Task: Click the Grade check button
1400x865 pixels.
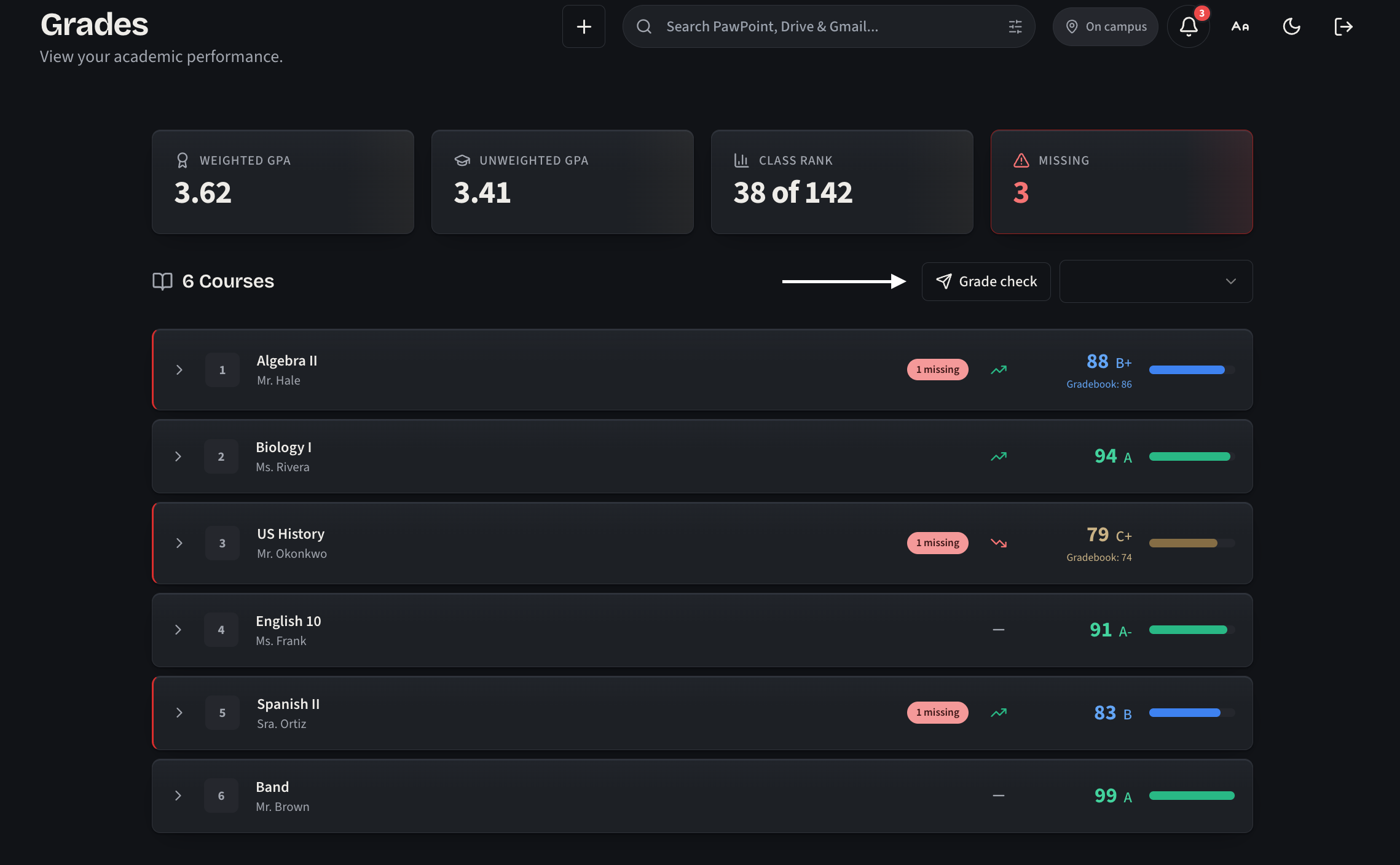Action: point(986,281)
